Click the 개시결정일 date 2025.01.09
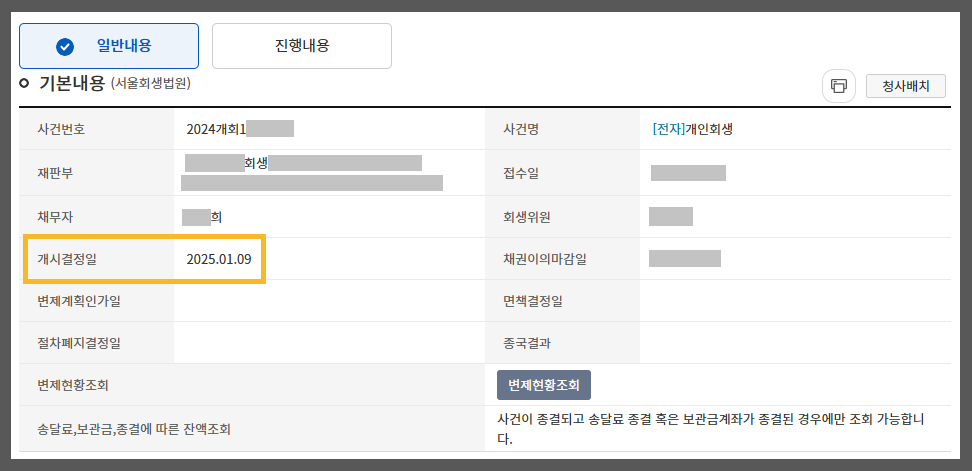Viewport: 972px width, 471px height. 218,260
